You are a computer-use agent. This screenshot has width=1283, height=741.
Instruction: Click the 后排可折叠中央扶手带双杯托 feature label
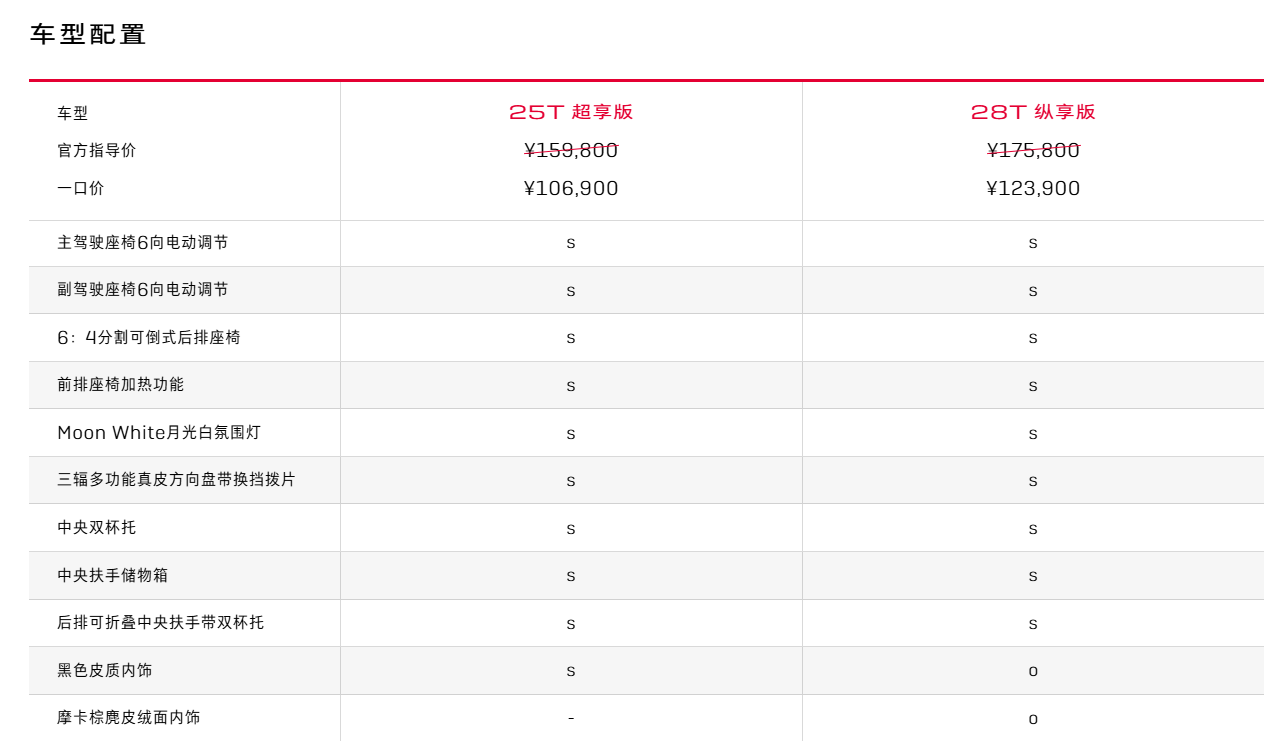(x=161, y=623)
